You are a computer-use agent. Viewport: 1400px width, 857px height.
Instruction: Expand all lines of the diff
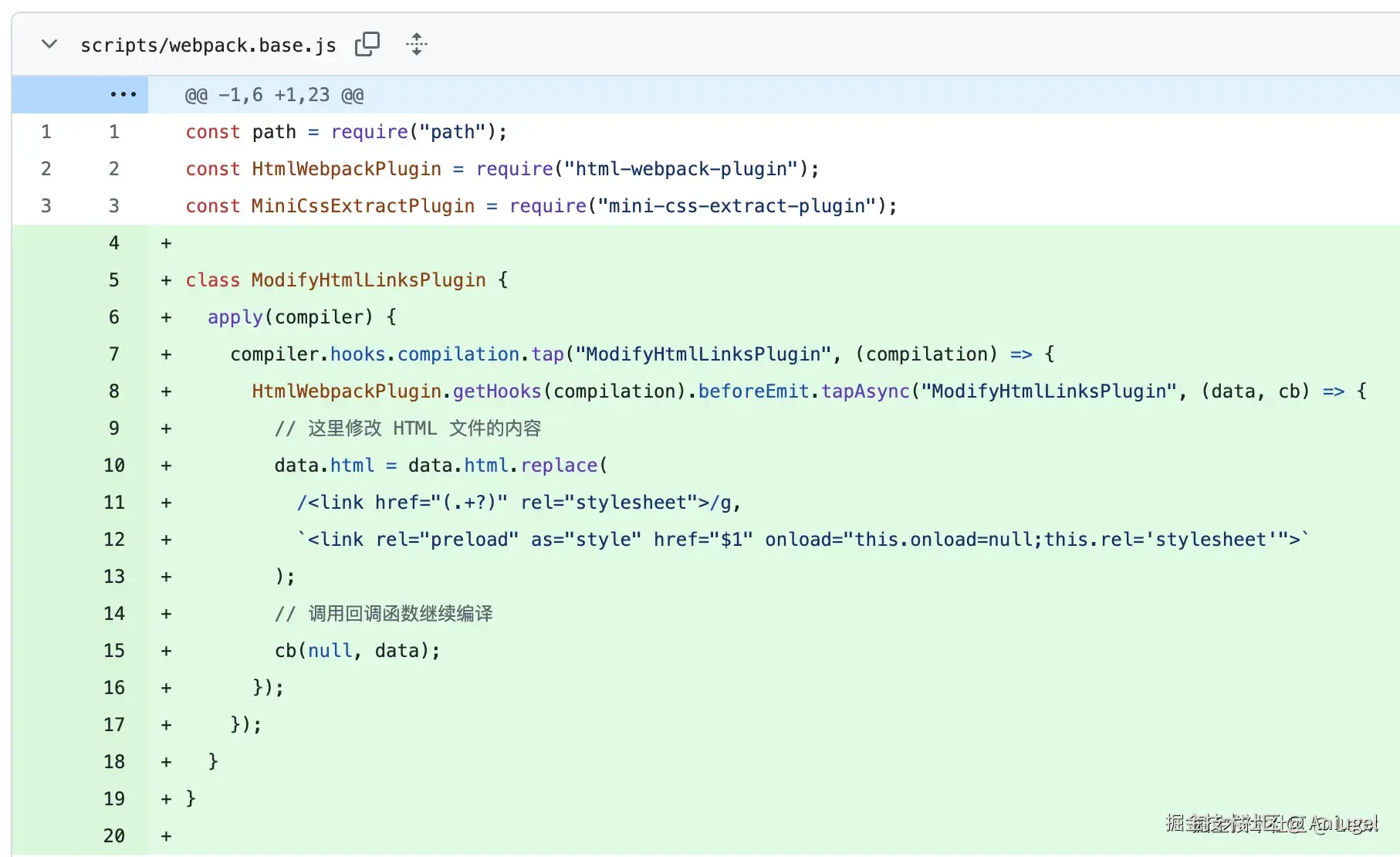point(417,44)
